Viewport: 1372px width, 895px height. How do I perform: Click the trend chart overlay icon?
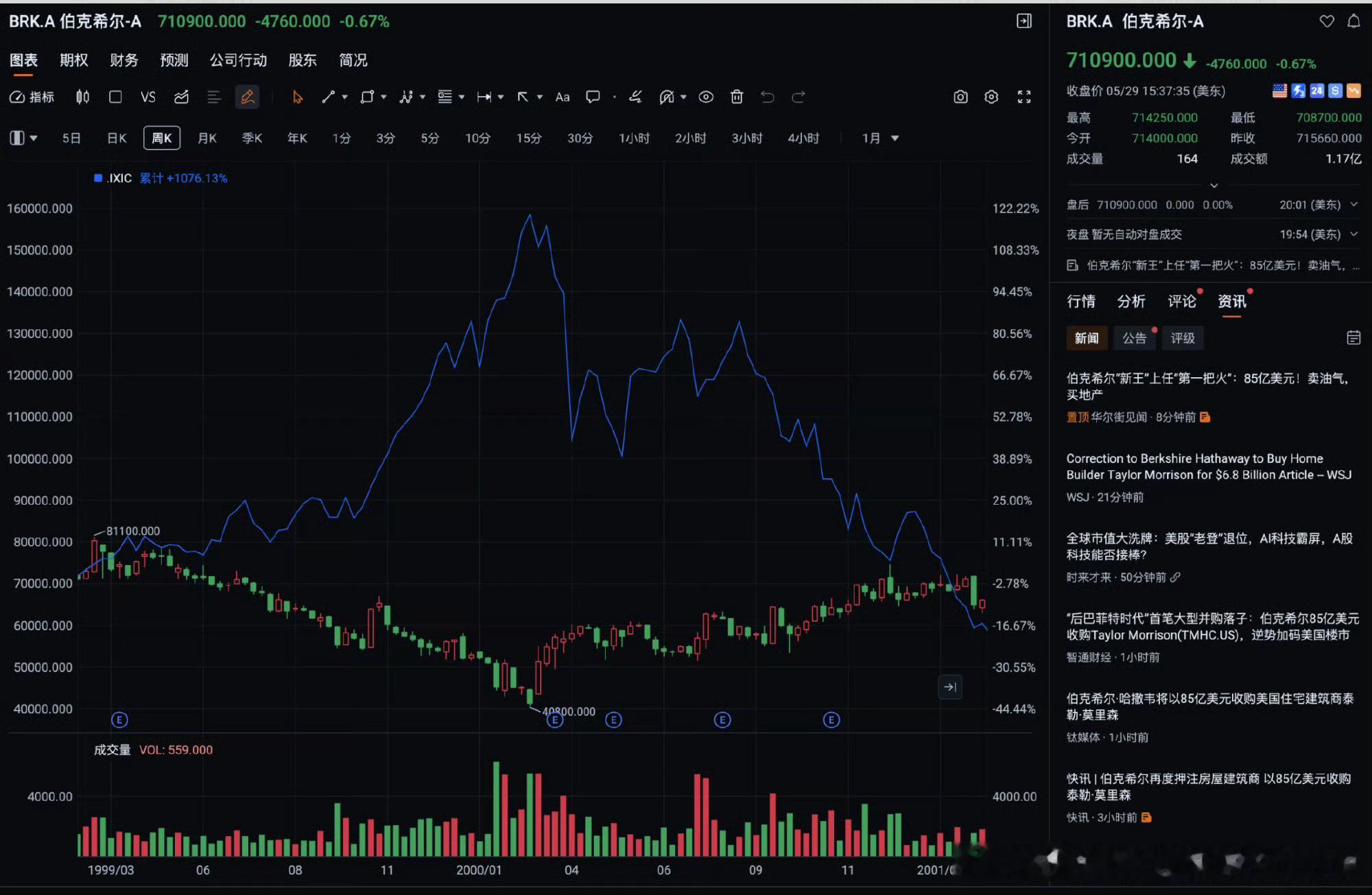181,97
